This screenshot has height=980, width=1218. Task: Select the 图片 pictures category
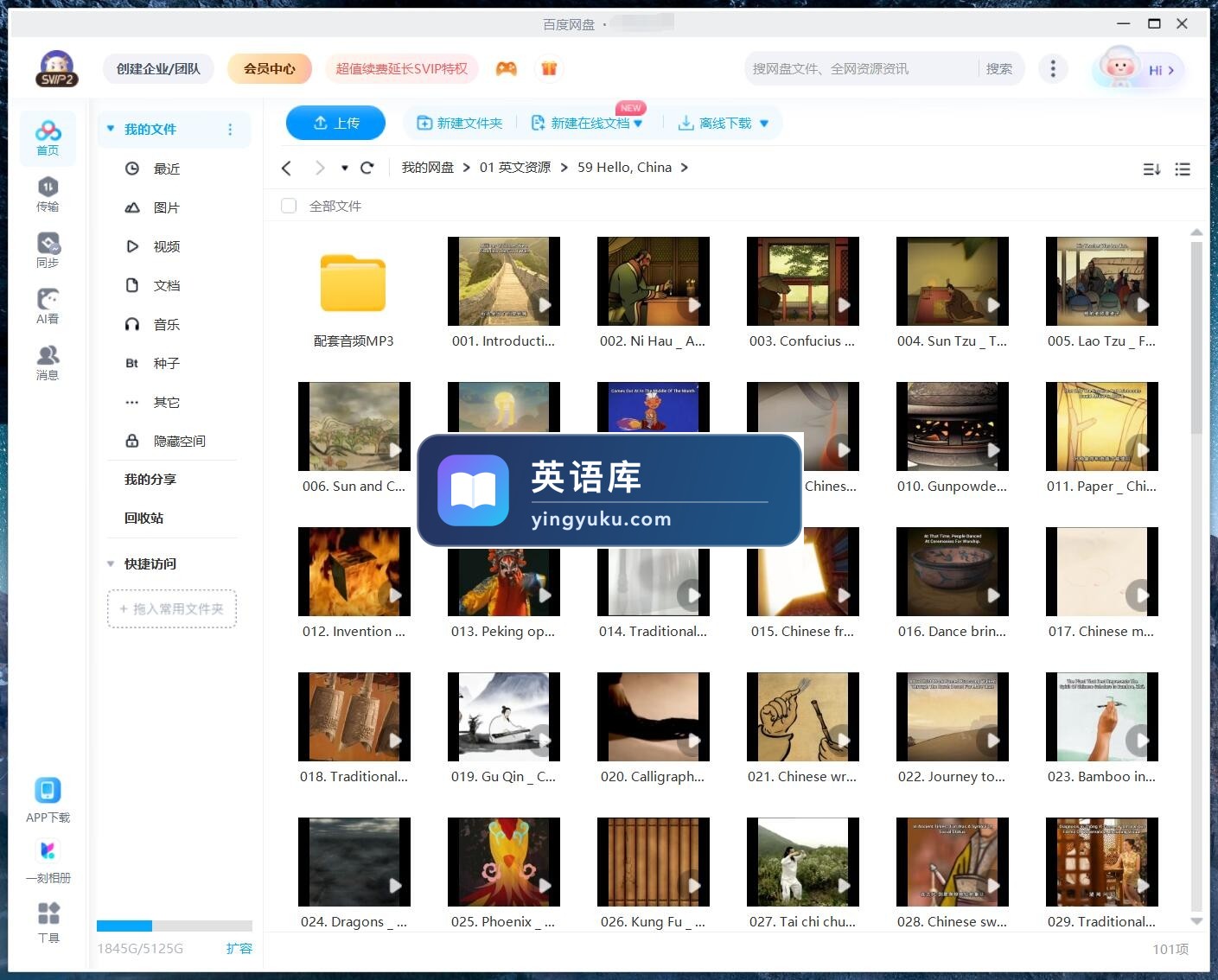166,207
